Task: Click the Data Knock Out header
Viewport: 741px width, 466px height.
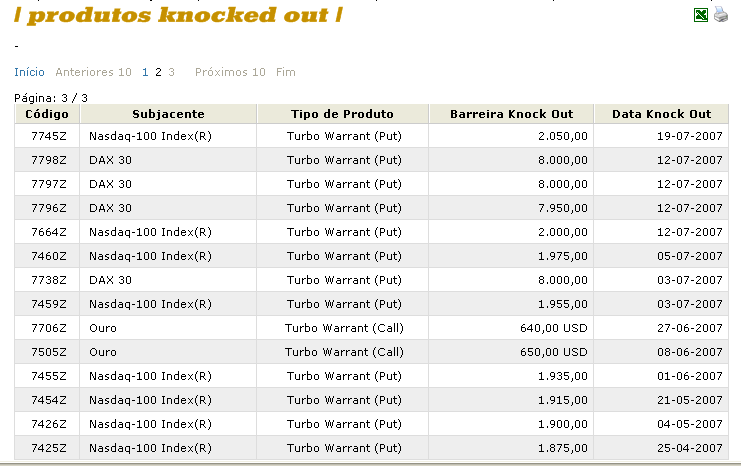Action: pos(661,114)
